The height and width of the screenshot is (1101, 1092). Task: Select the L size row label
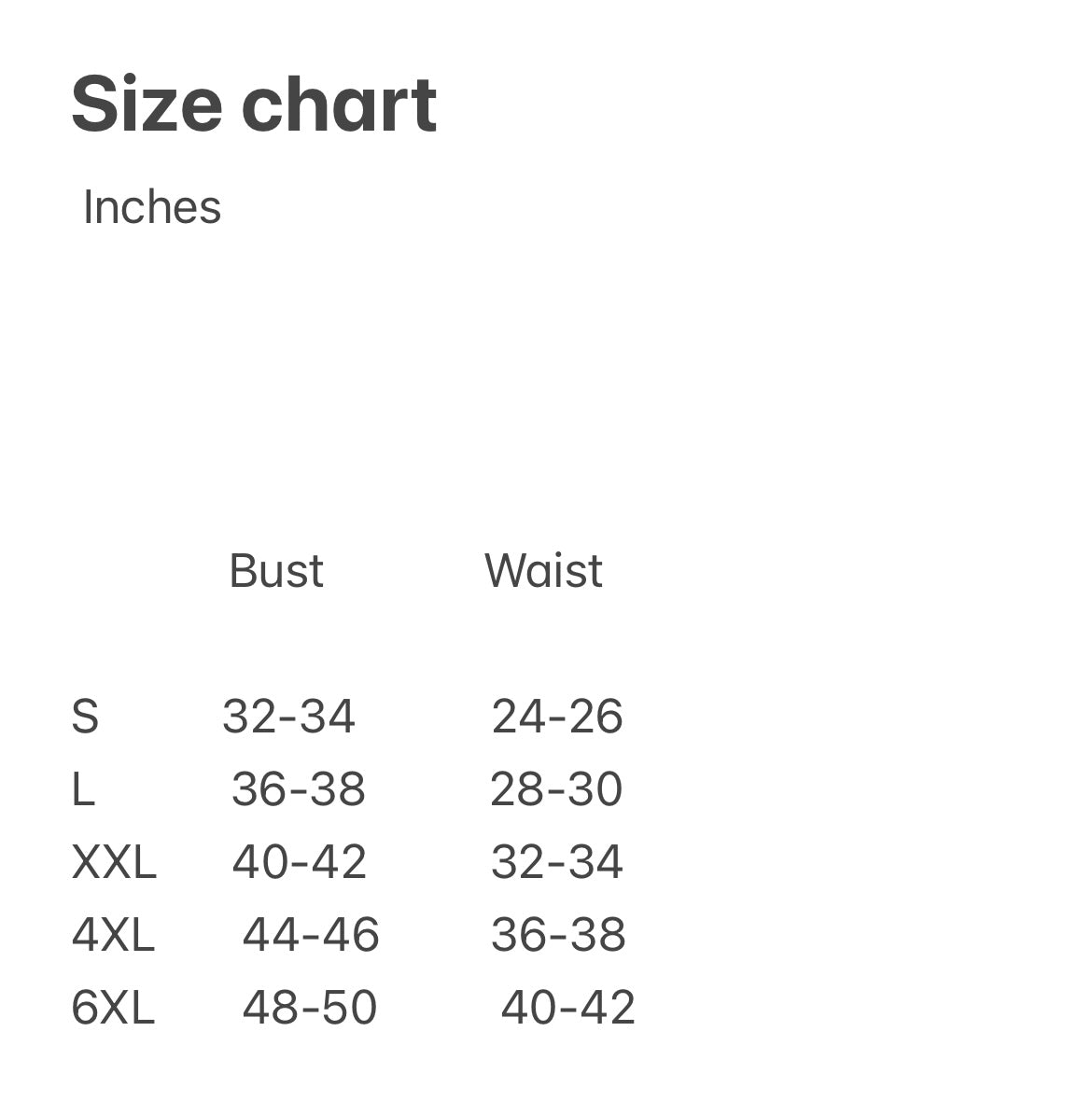click(x=83, y=789)
